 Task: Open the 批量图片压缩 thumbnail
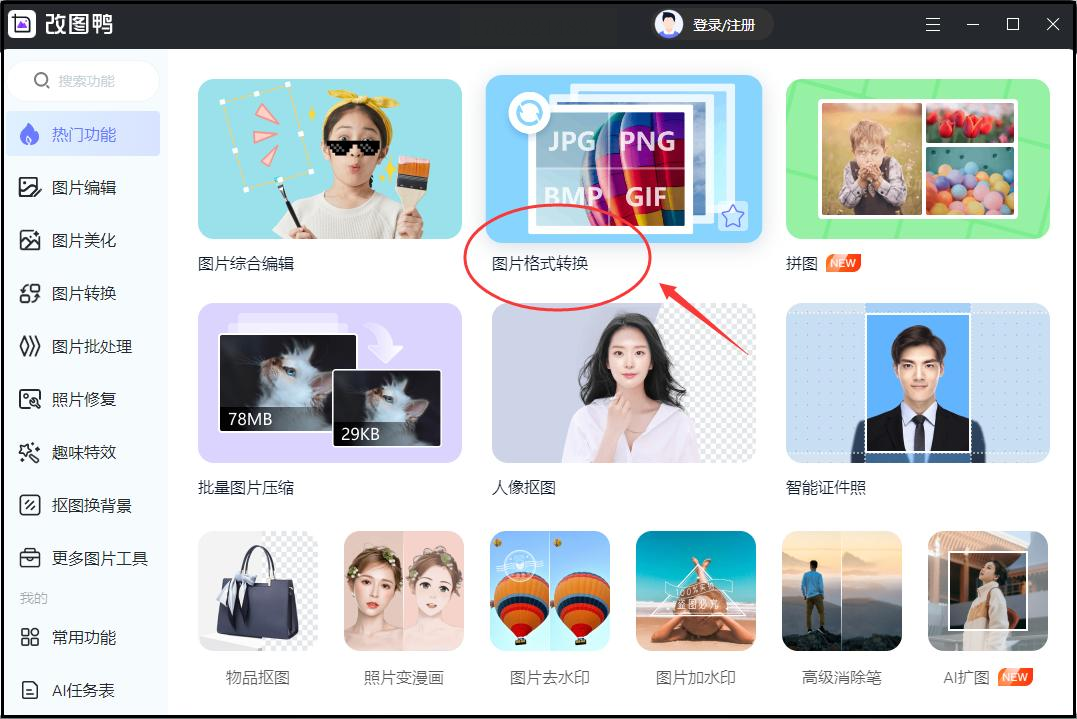pos(330,383)
